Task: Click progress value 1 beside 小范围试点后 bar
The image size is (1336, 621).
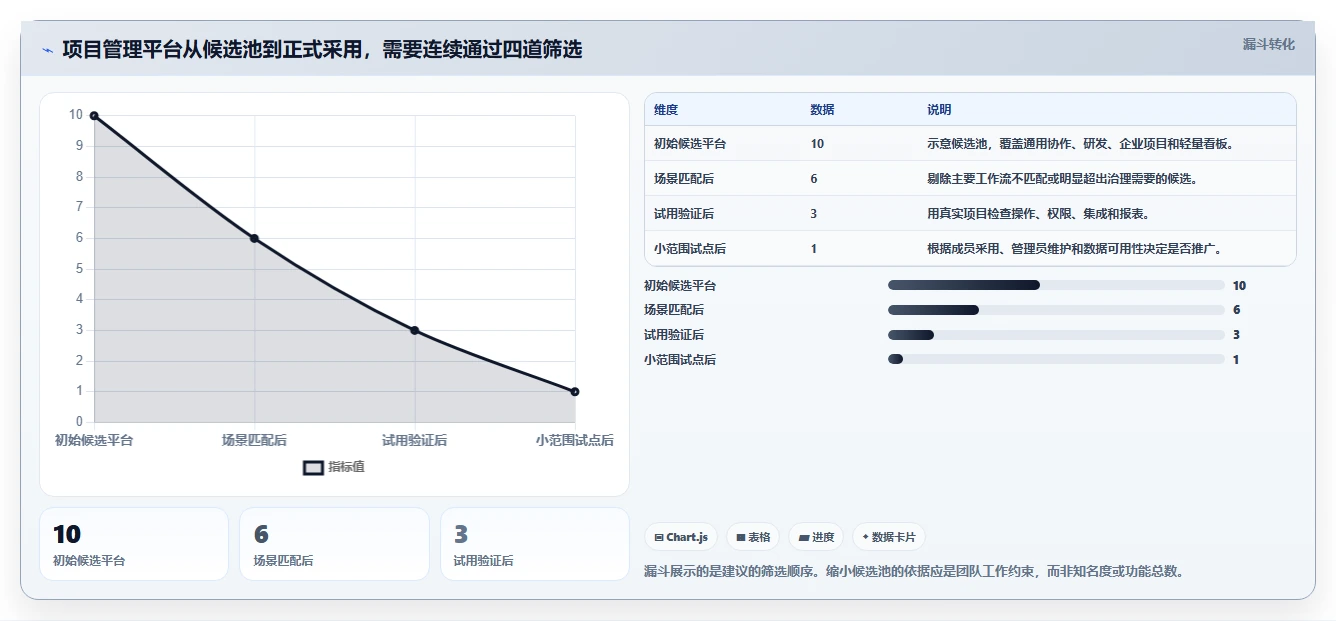Action: tap(1236, 360)
